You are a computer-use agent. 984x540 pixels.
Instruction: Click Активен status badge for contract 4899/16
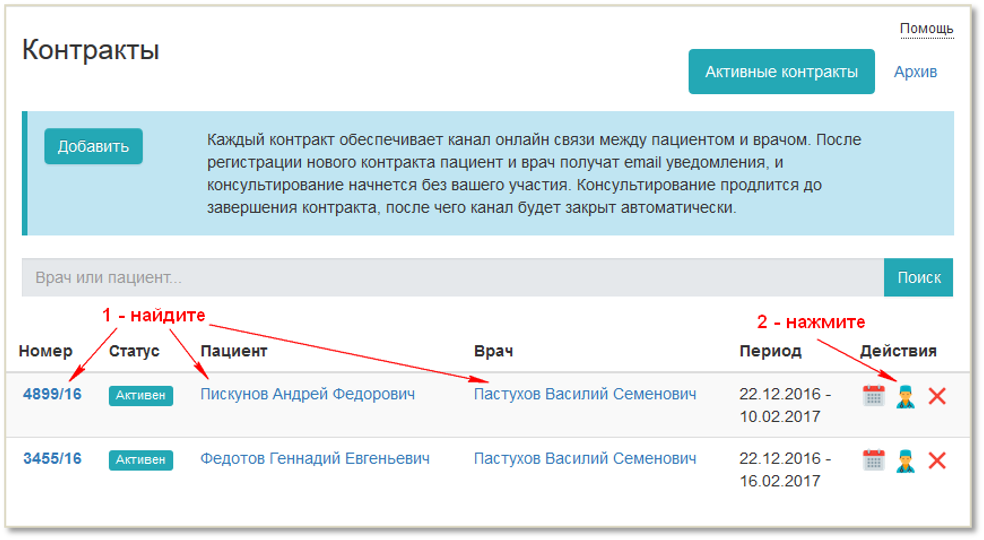140,396
